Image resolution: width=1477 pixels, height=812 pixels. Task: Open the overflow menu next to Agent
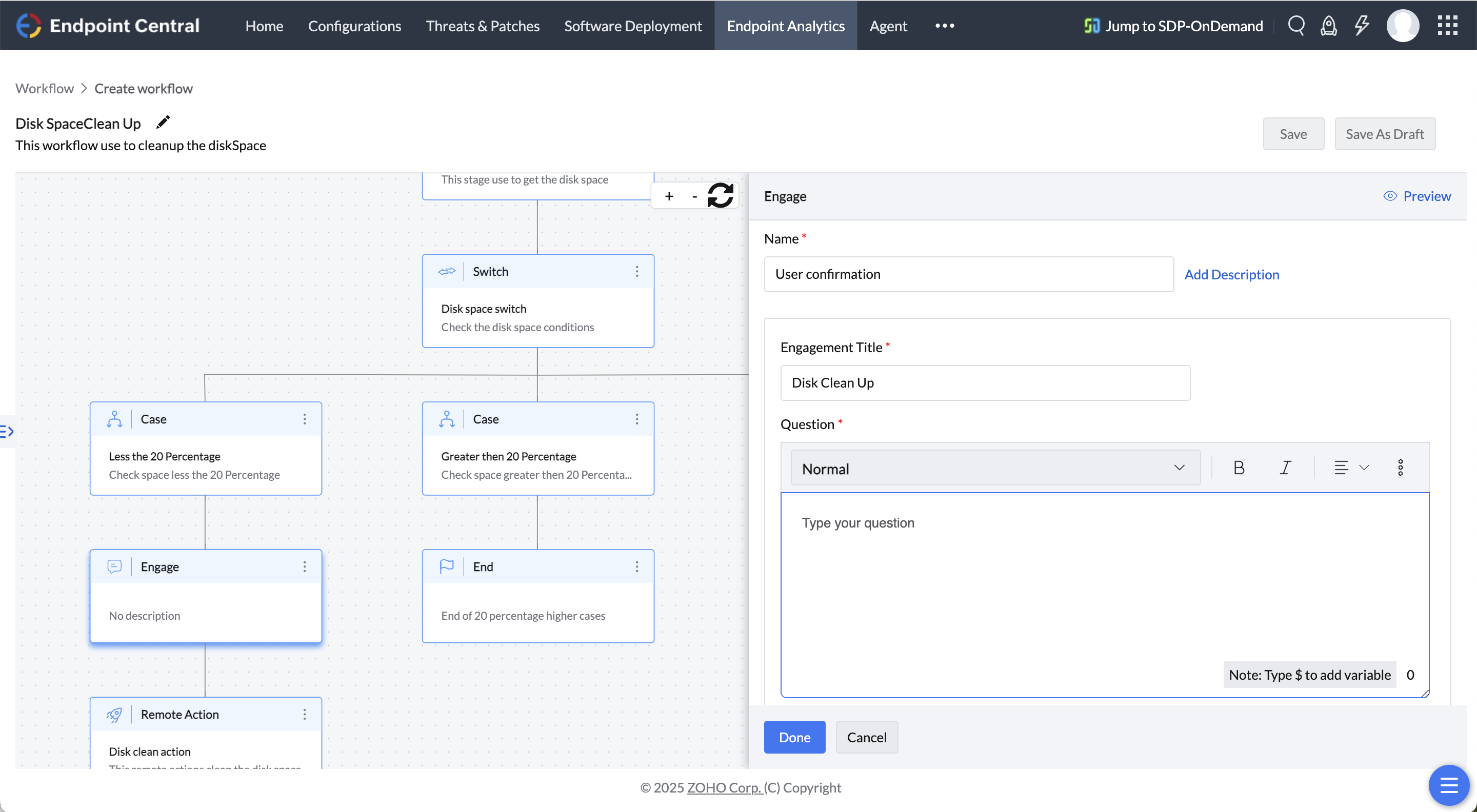[x=944, y=25]
